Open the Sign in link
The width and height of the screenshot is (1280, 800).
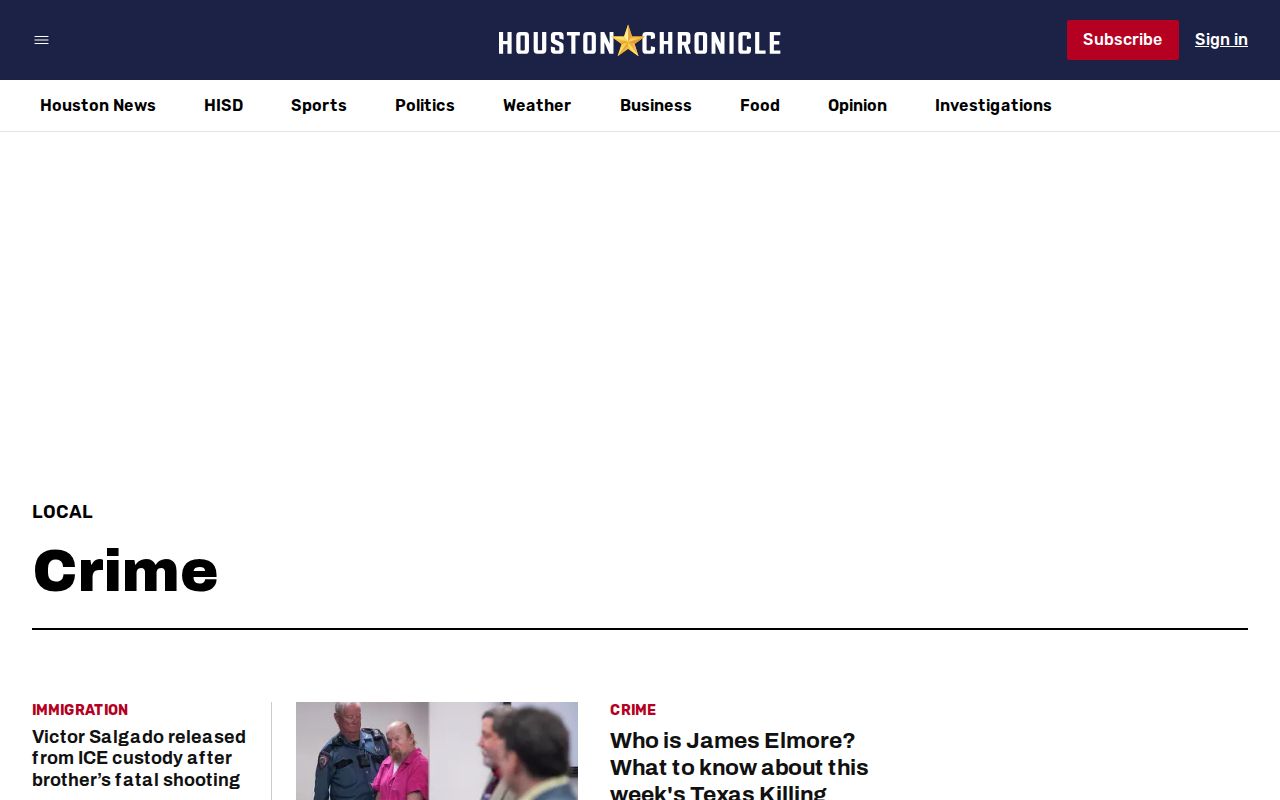click(x=1221, y=40)
